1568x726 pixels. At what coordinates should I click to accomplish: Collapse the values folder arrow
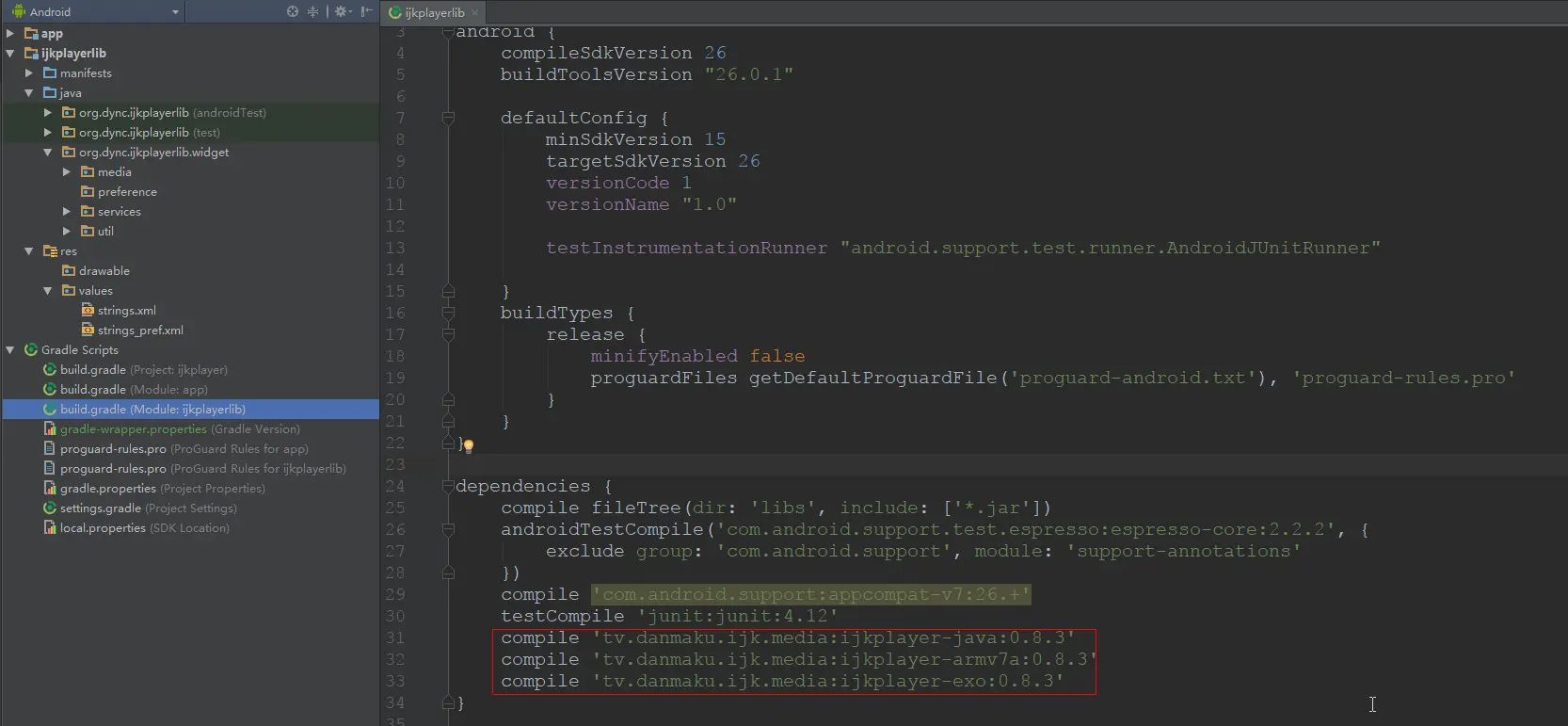48,290
